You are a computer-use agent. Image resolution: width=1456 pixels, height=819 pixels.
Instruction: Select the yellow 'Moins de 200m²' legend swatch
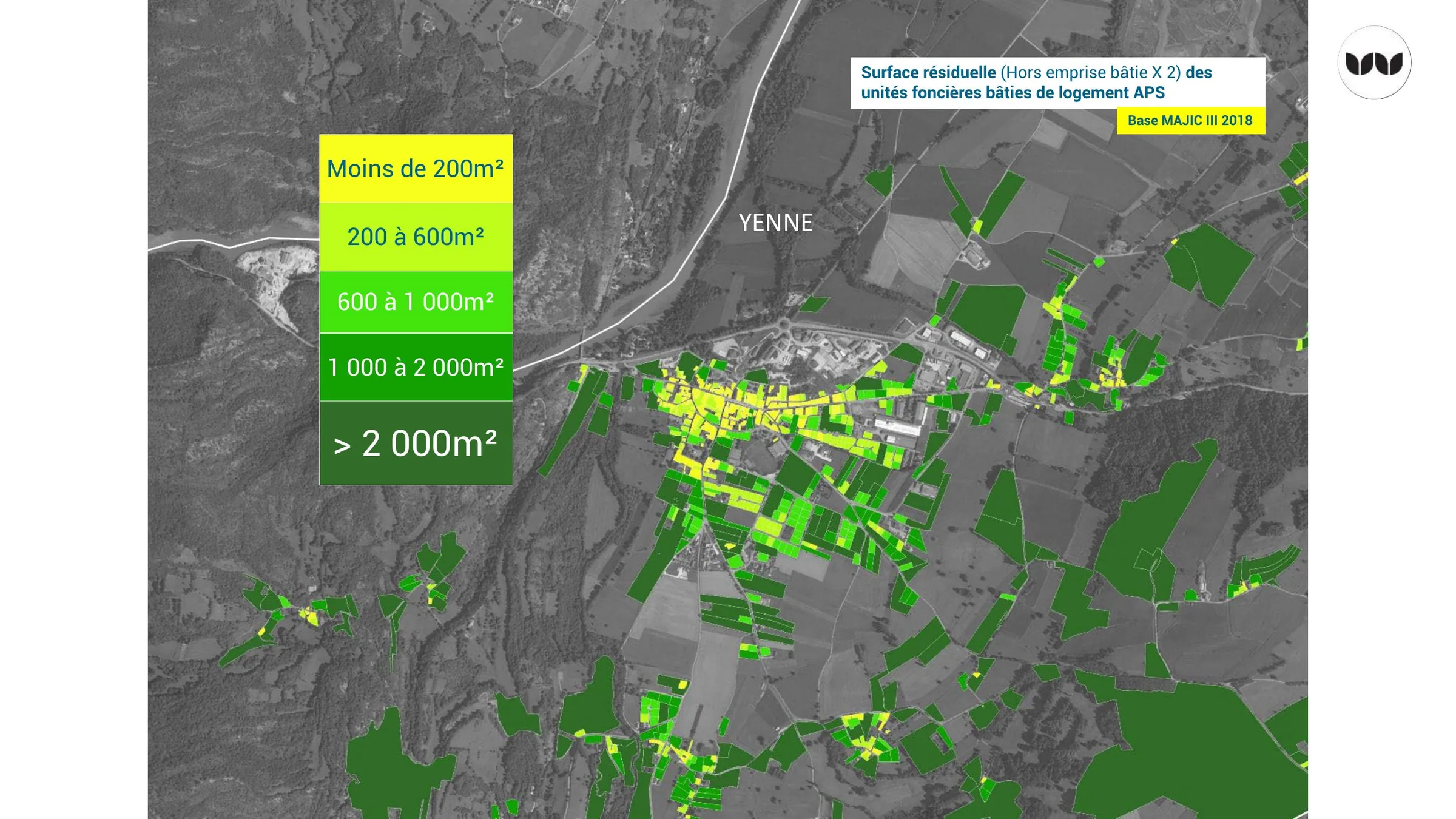point(416,169)
